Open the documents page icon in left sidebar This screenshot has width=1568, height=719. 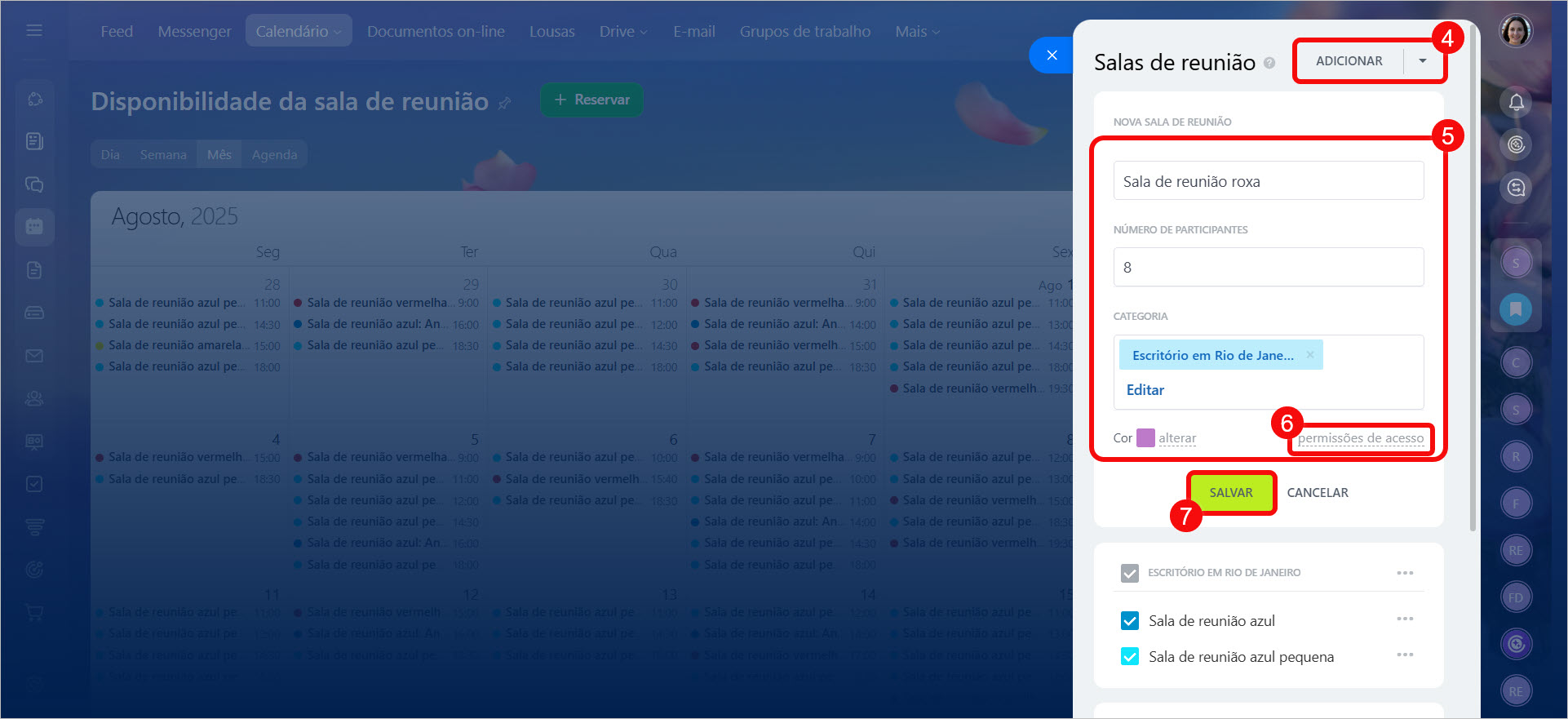[34, 270]
